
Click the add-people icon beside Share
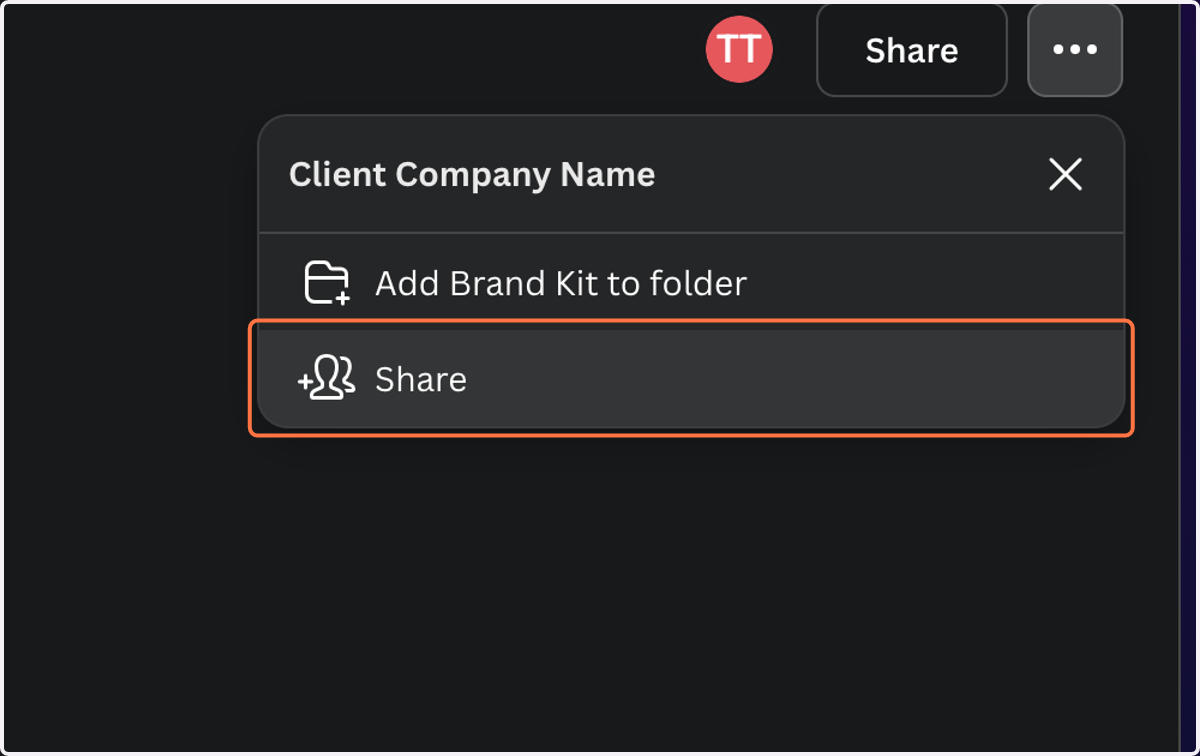click(327, 379)
